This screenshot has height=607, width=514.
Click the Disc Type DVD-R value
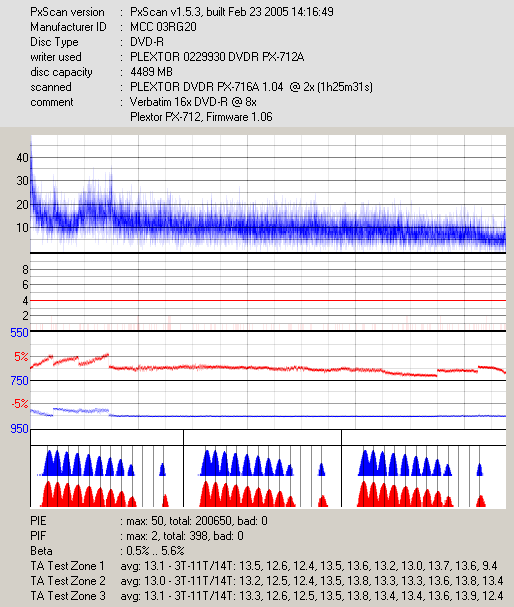[147, 42]
